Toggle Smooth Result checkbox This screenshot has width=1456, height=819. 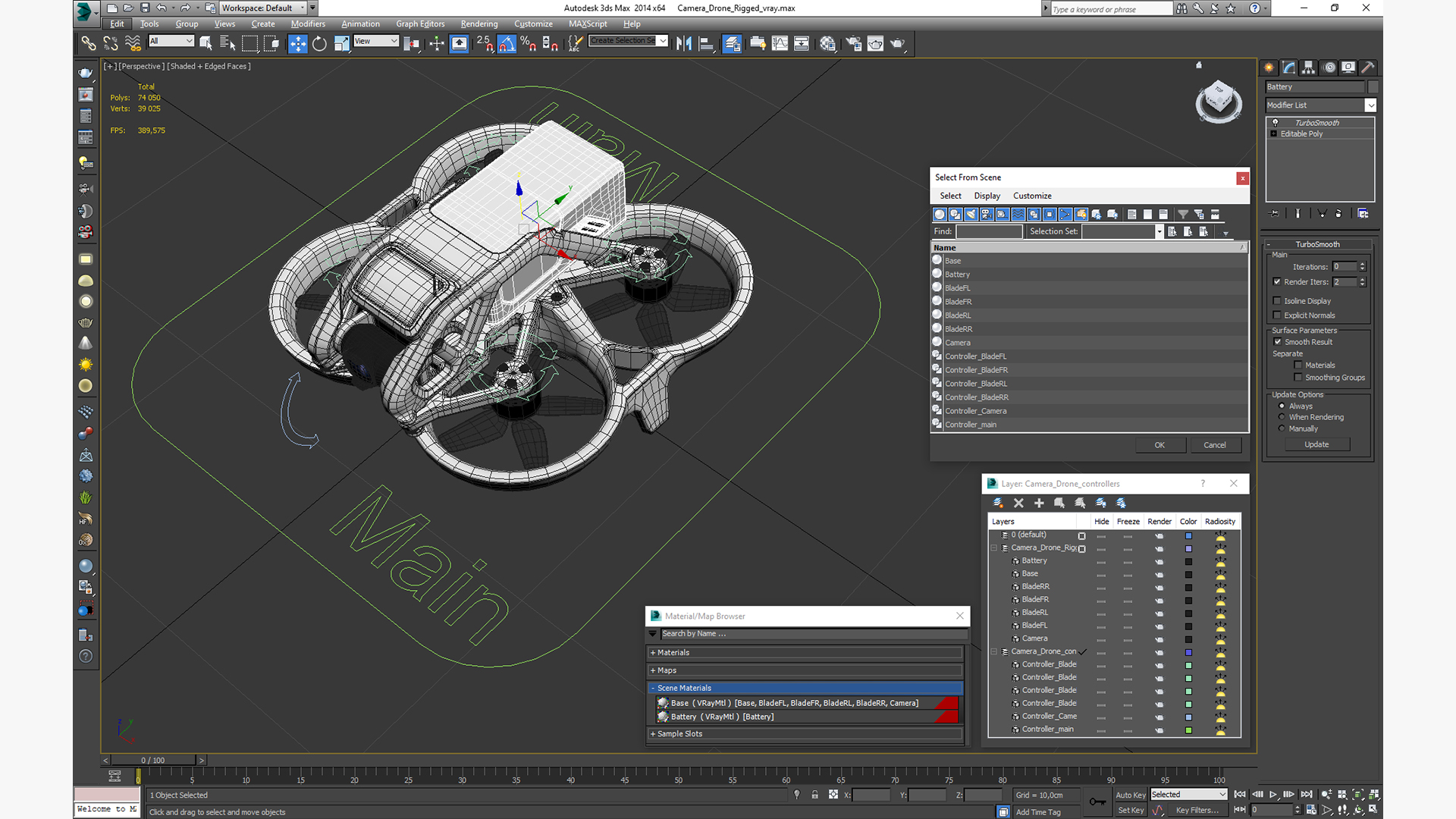coord(1277,341)
